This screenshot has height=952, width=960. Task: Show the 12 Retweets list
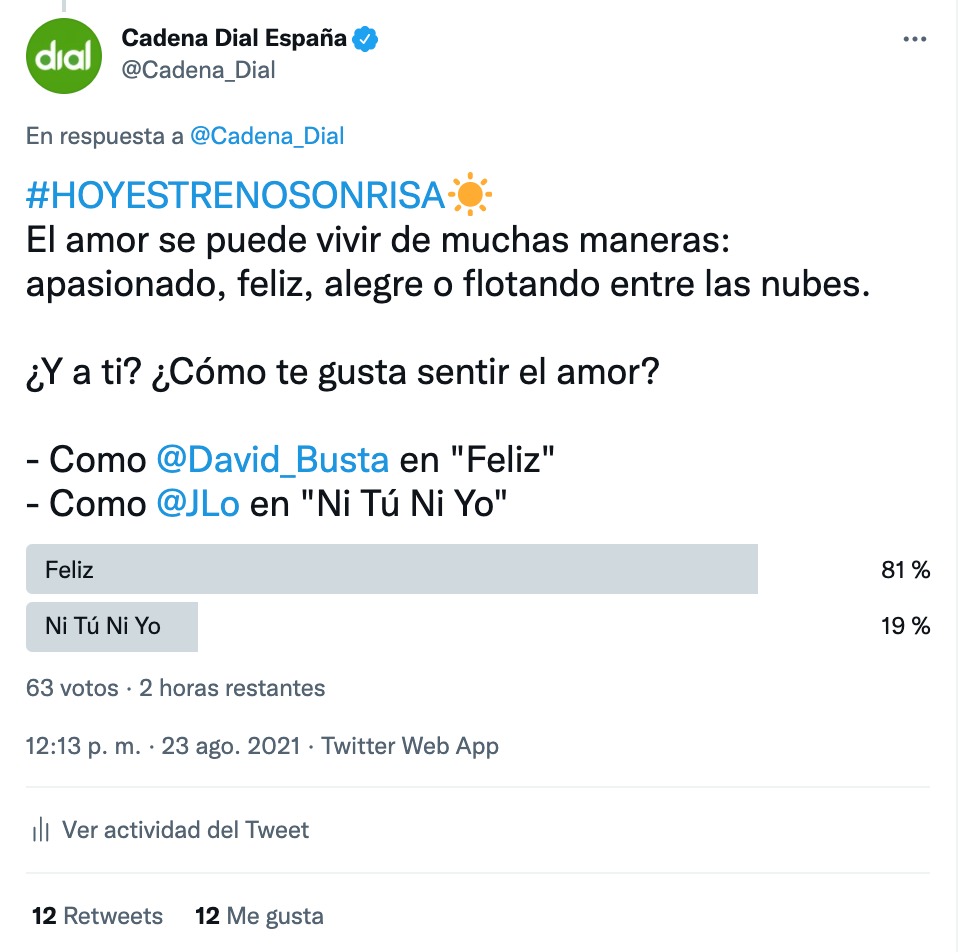pos(97,916)
